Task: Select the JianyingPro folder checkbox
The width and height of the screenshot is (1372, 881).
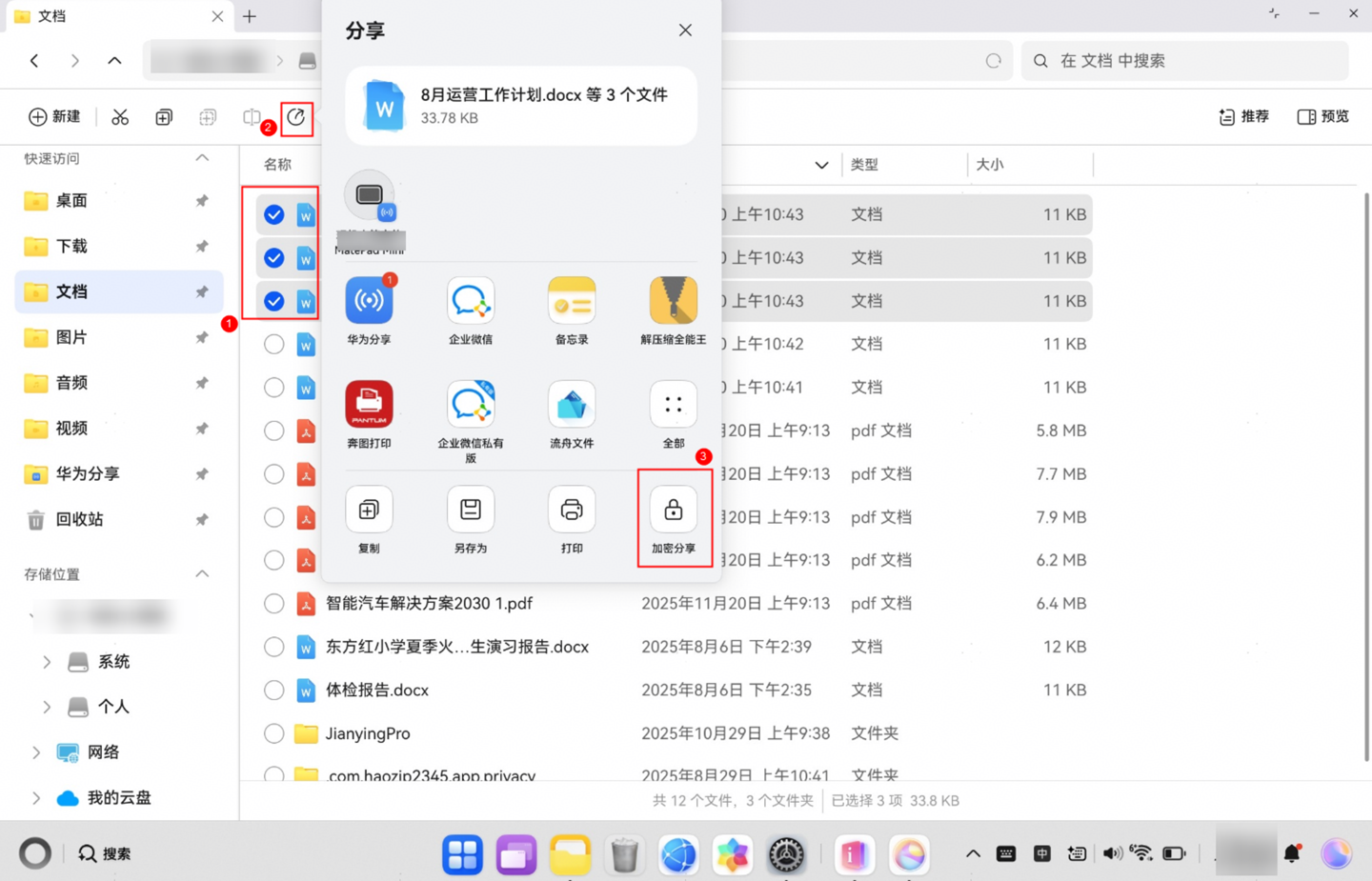Action: coord(273,733)
